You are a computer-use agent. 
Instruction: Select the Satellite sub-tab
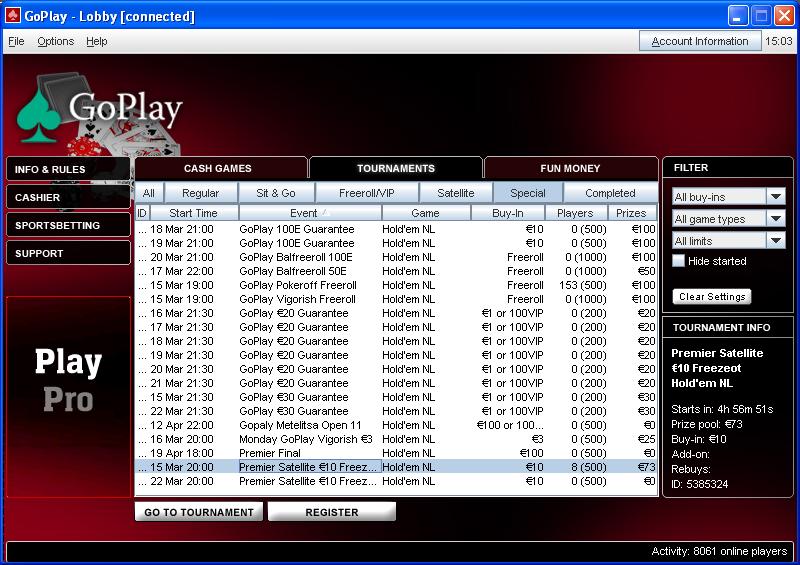[x=456, y=193]
